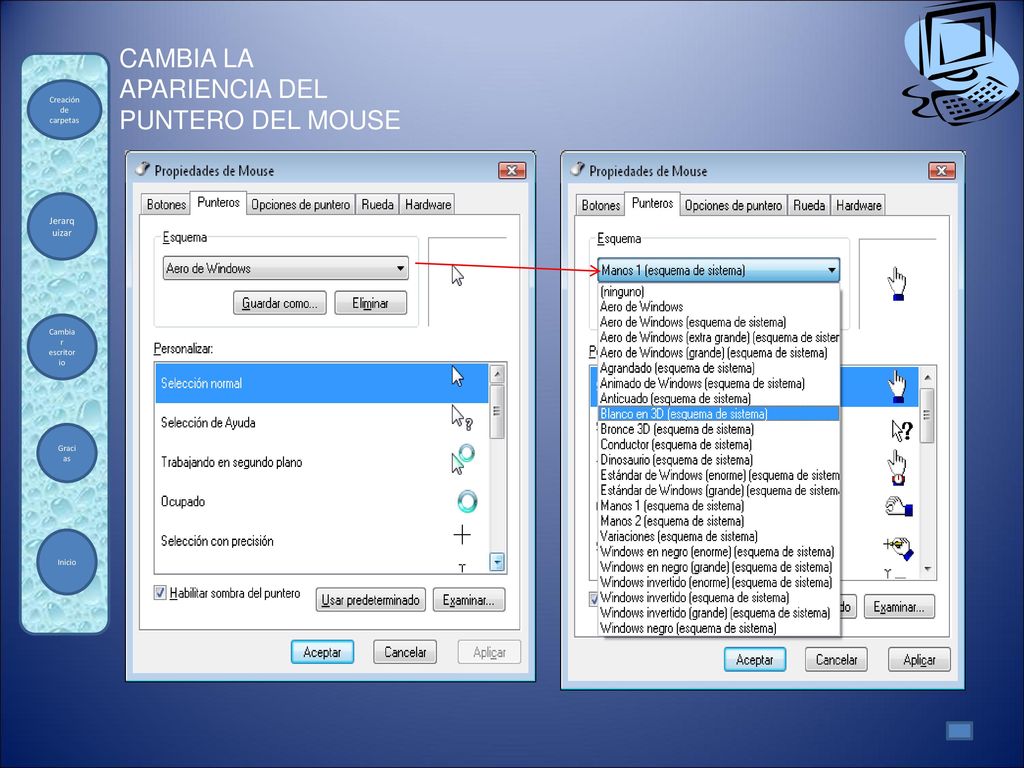Click Examinar button in left window
Image resolution: width=1024 pixels, height=768 pixels.
468,600
